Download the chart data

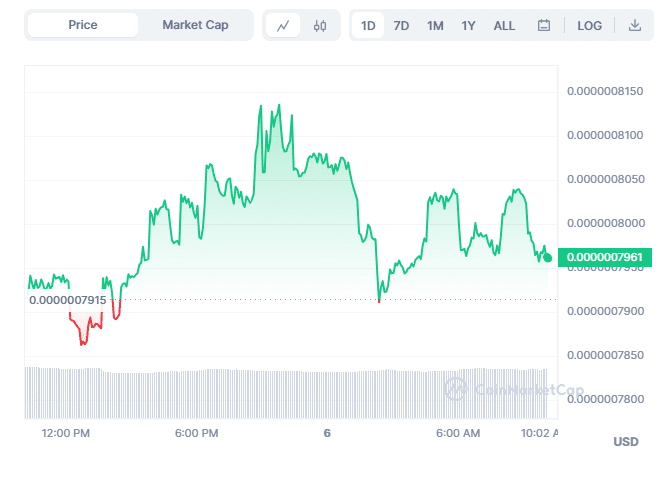tap(634, 26)
